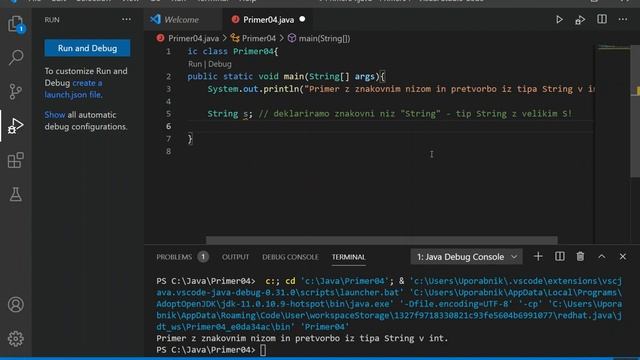Switch to the Welcome tab
The image size is (640, 360).
tap(181, 20)
